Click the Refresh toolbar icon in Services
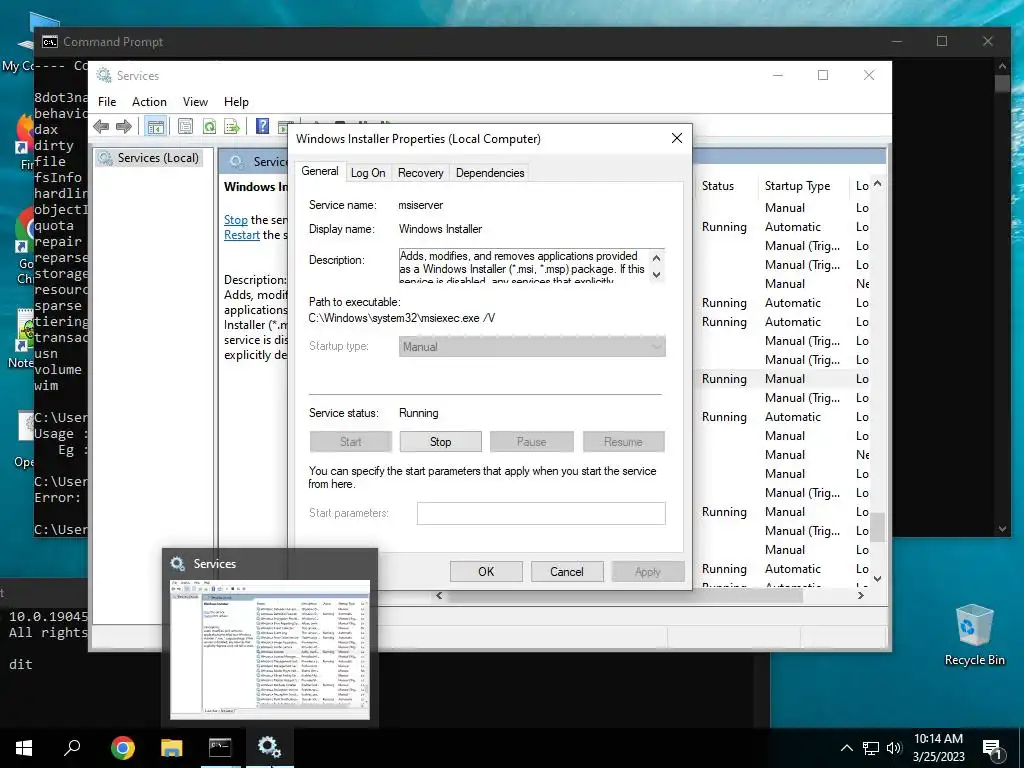 [x=209, y=126]
